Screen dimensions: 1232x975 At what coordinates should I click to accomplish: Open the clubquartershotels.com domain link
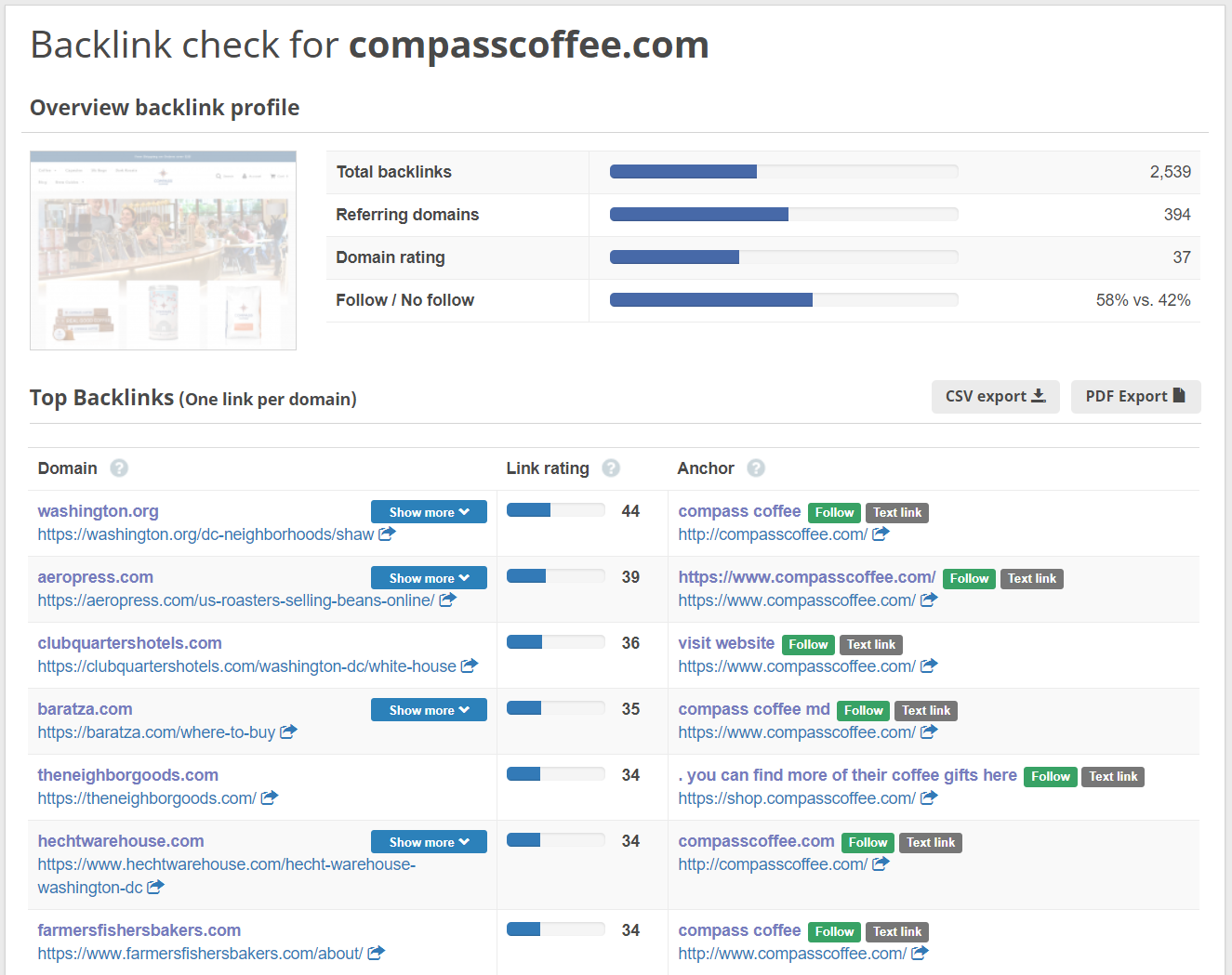(130, 642)
